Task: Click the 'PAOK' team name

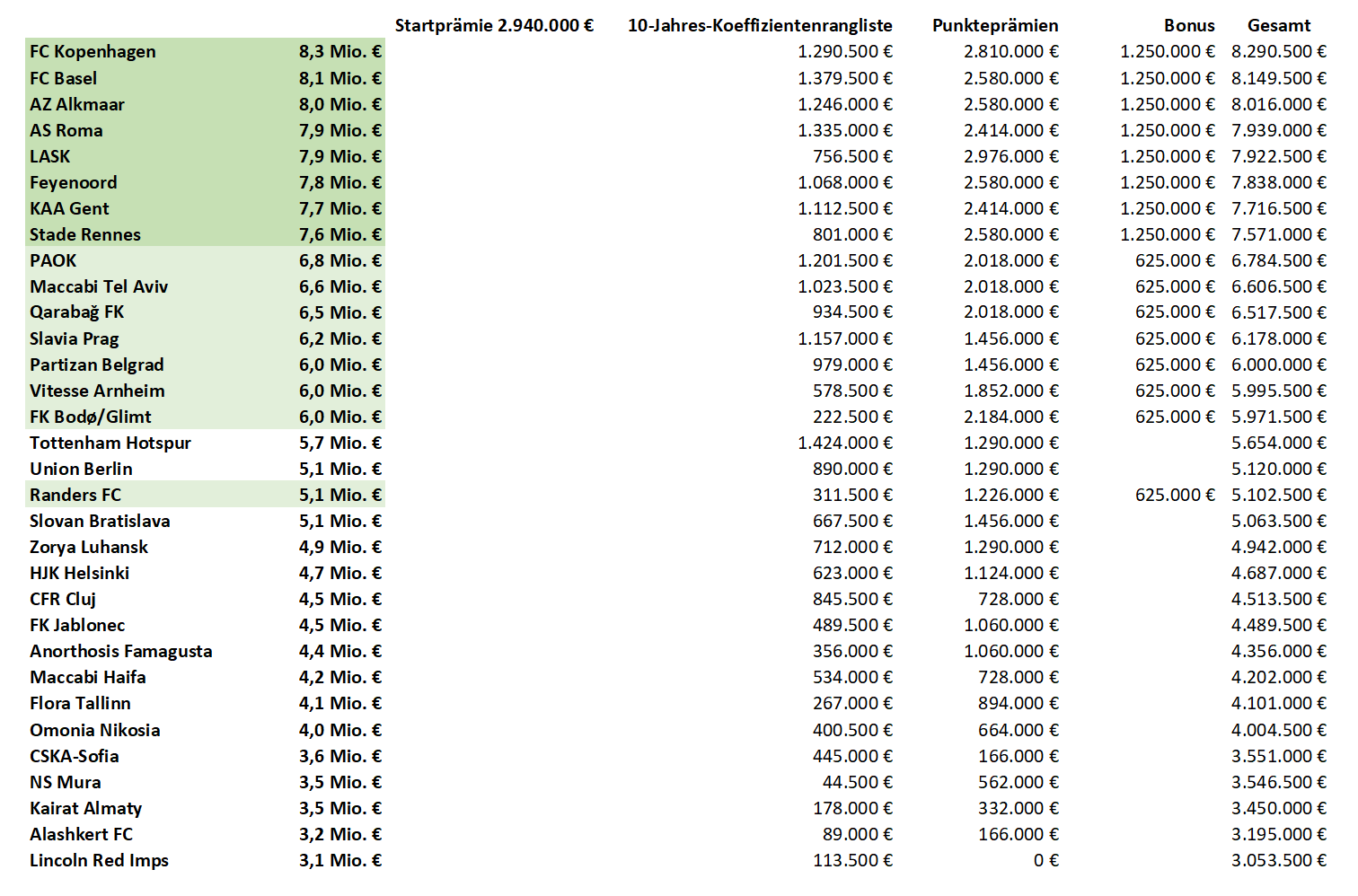Action: [x=53, y=260]
